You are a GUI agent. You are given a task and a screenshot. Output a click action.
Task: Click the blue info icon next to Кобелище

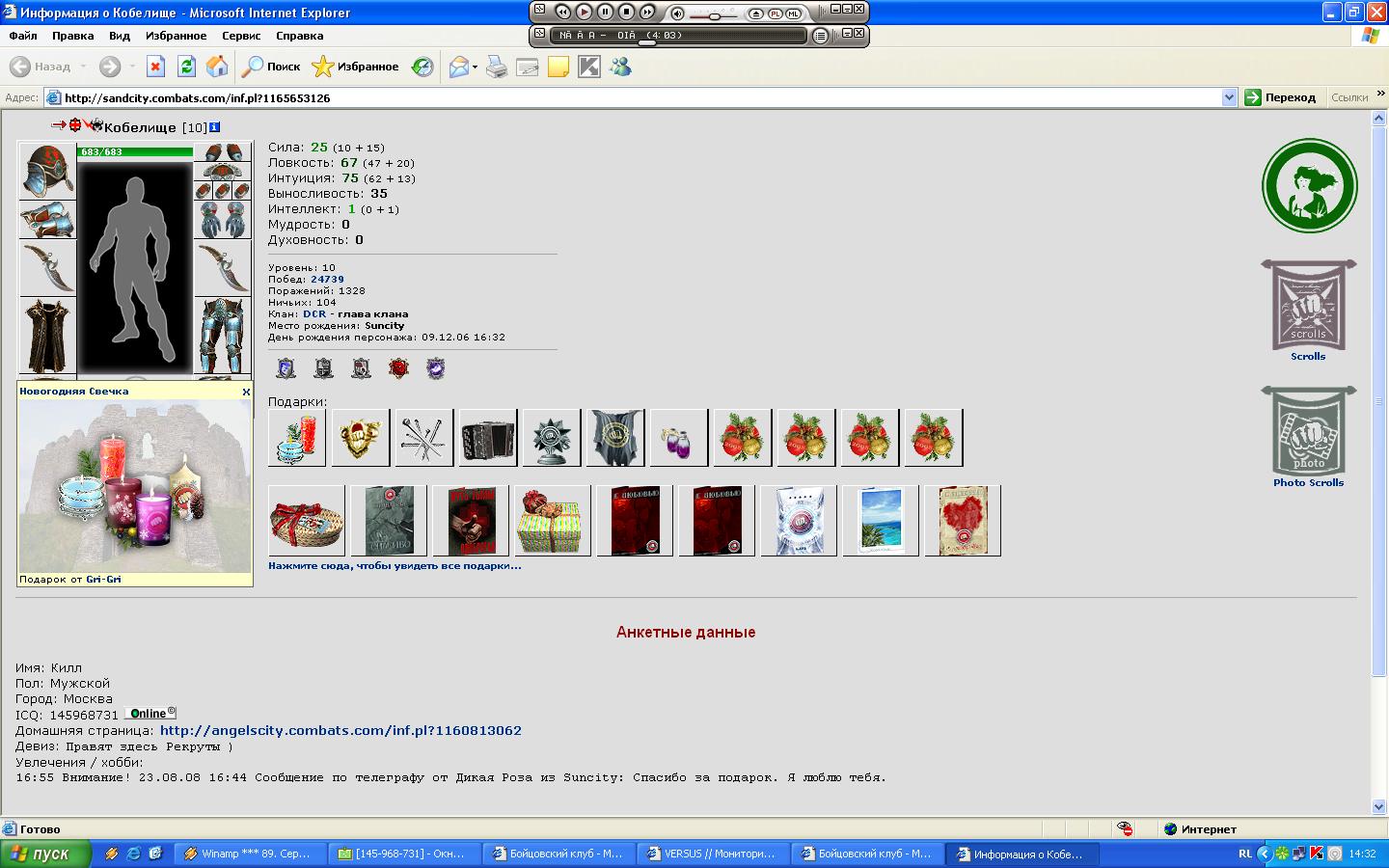214,127
